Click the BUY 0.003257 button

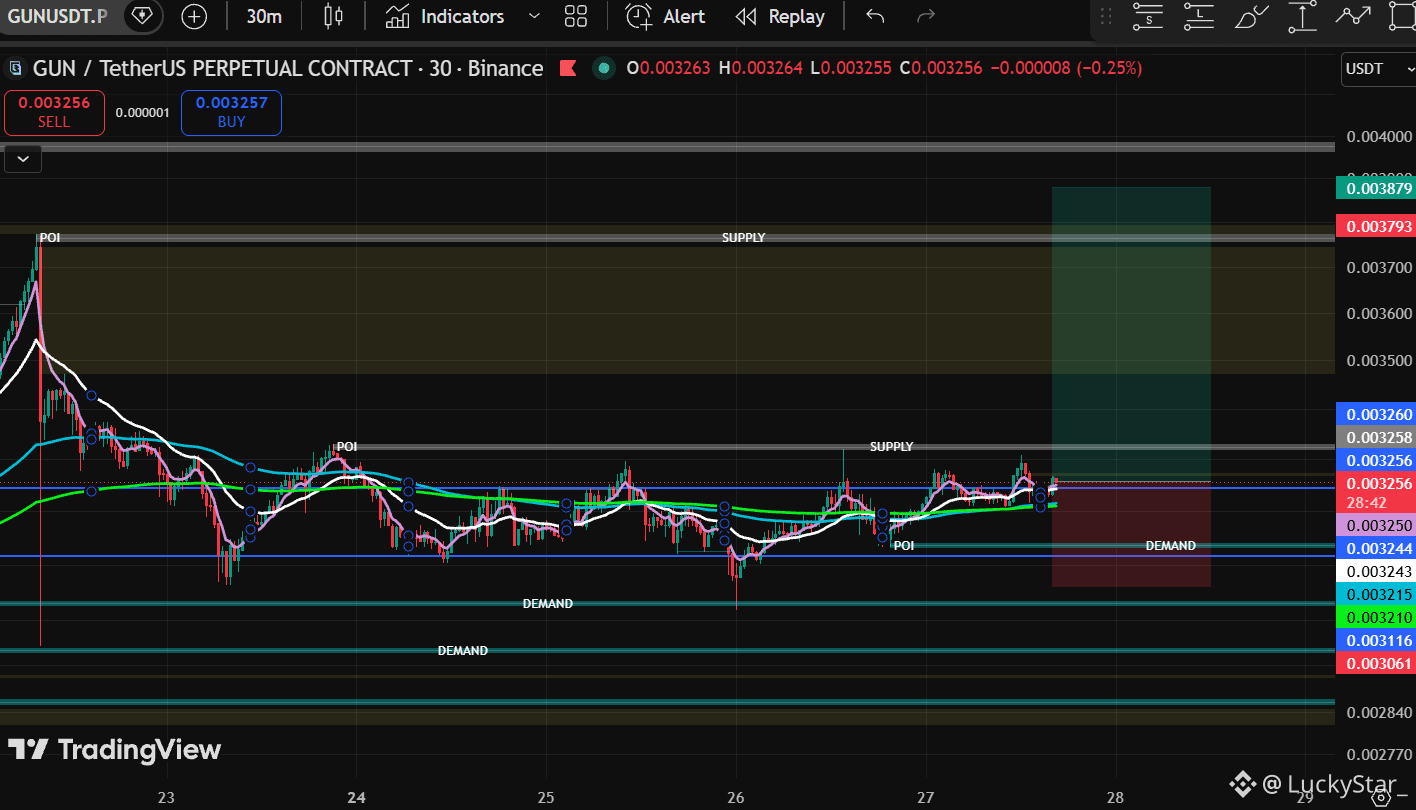click(x=231, y=112)
